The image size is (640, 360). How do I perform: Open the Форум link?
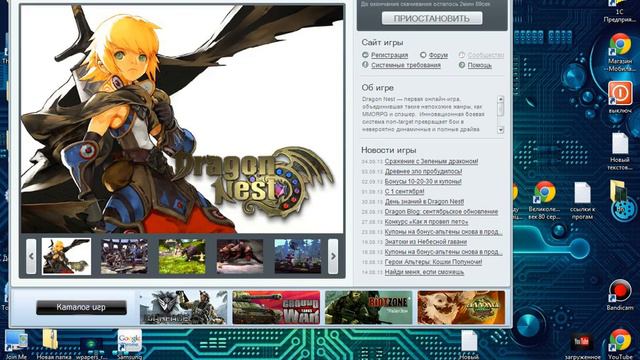tap(438, 55)
